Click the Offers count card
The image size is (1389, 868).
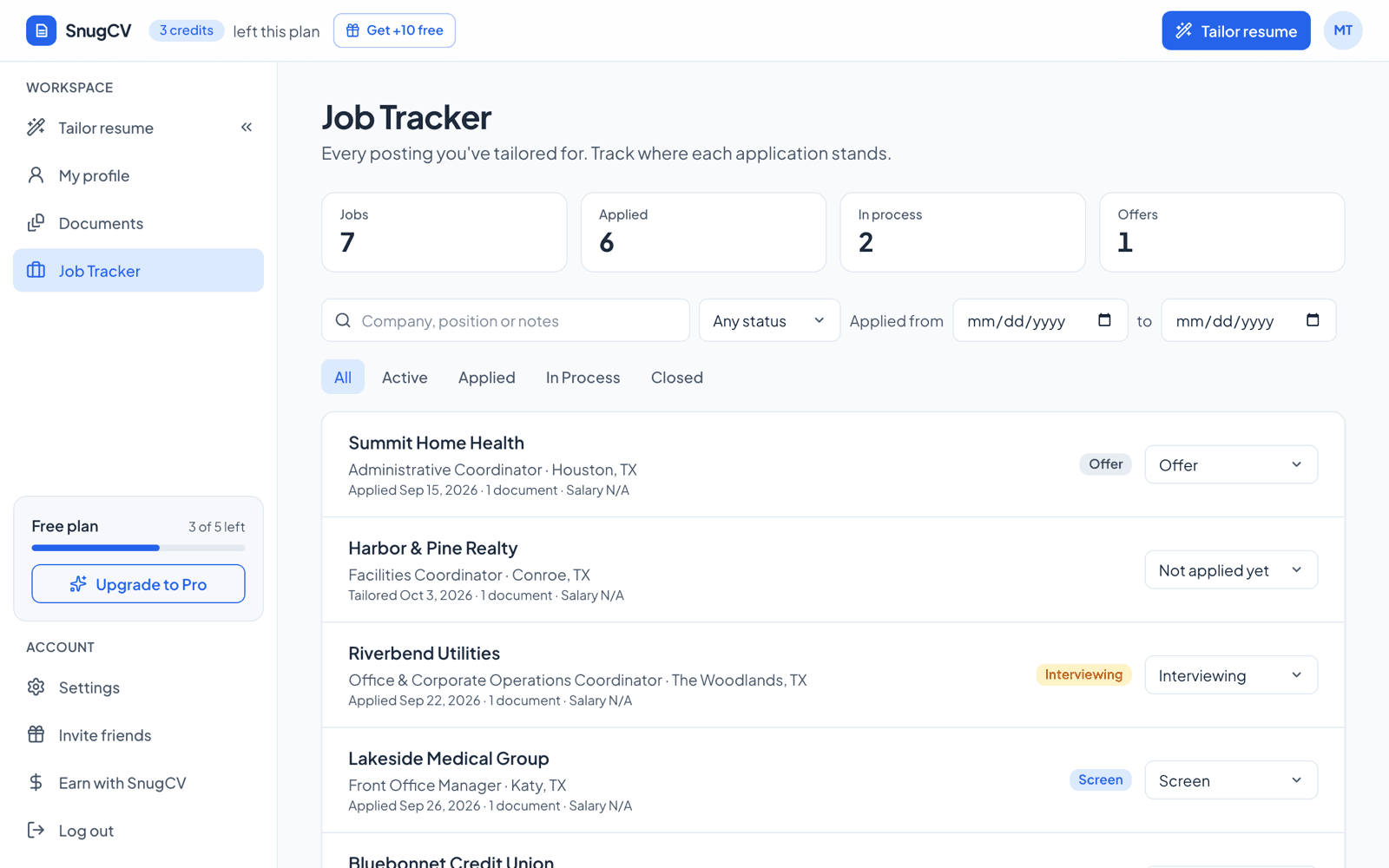click(1221, 232)
